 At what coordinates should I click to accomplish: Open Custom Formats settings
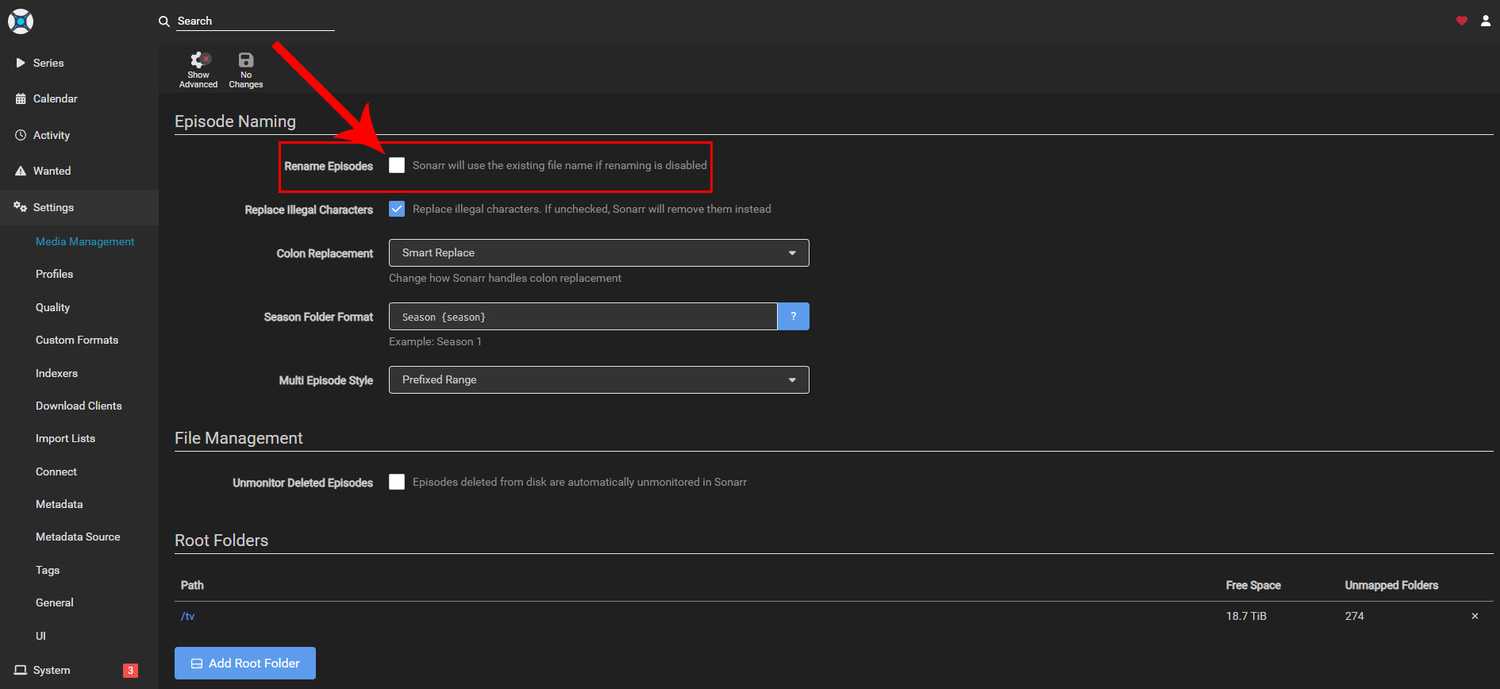tap(77, 340)
